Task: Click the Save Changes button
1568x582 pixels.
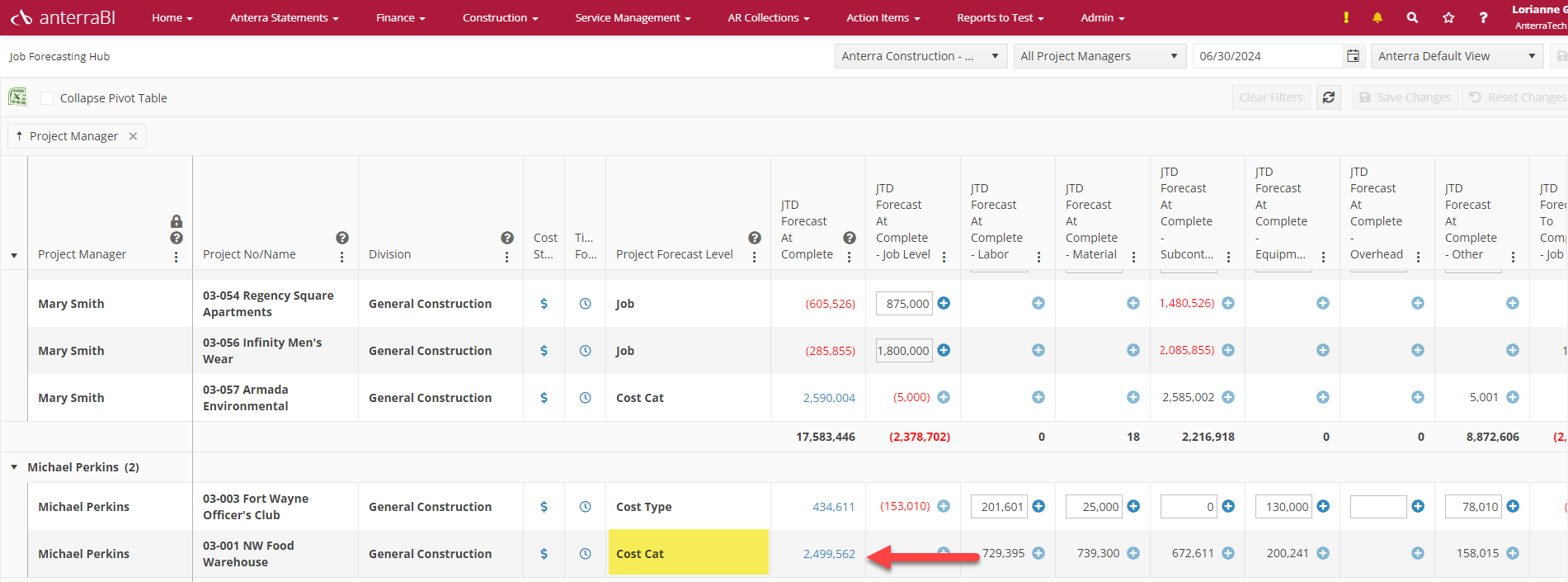Action: 1406,97
